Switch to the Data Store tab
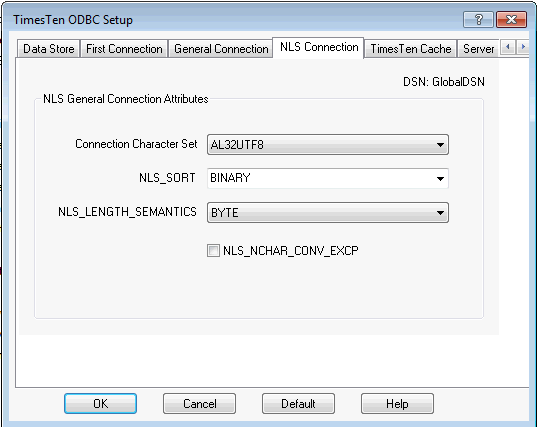The height and width of the screenshot is (427, 538). [49, 49]
